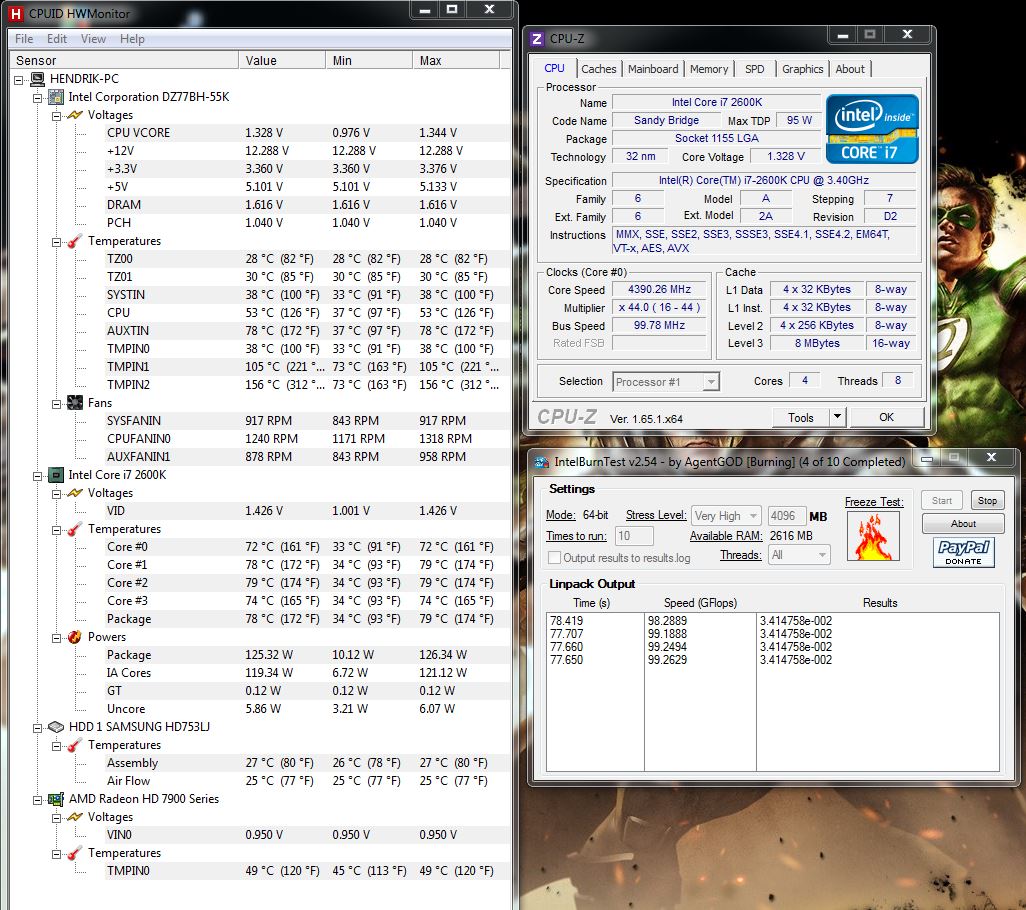Open the Tools dropdown arrow in CPU-Z
This screenshot has height=910, width=1026.
click(x=837, y=417)
